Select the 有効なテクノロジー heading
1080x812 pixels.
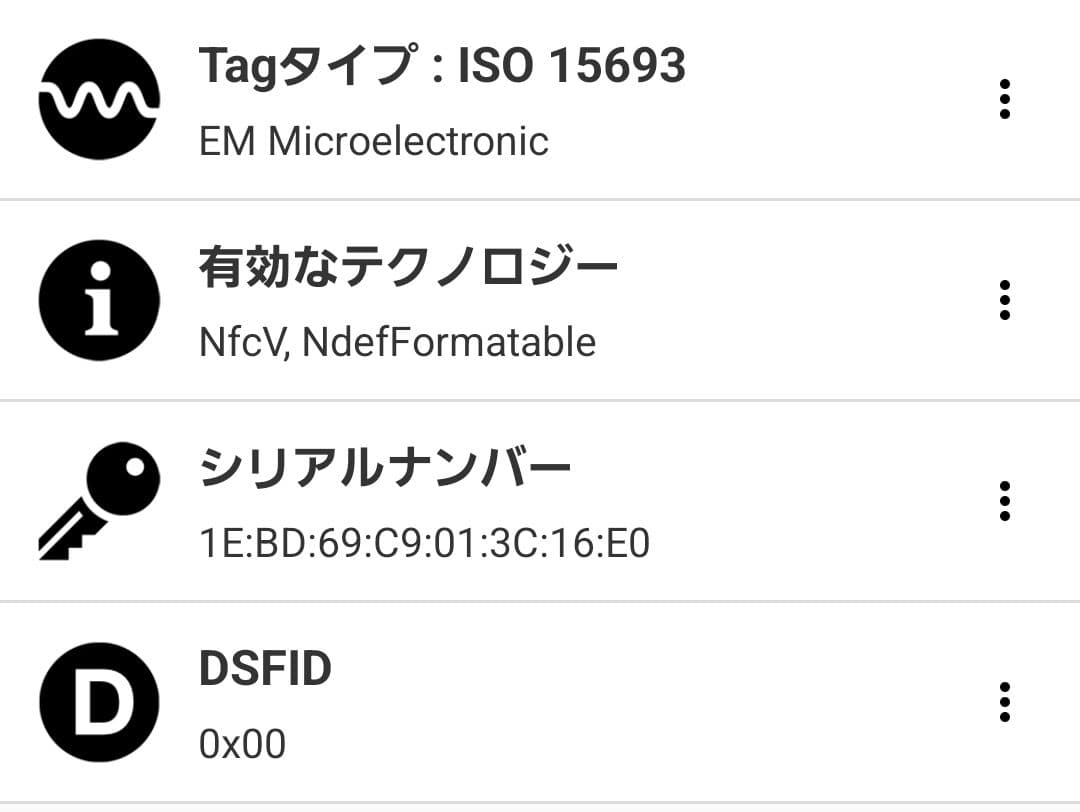click(408, 268)
